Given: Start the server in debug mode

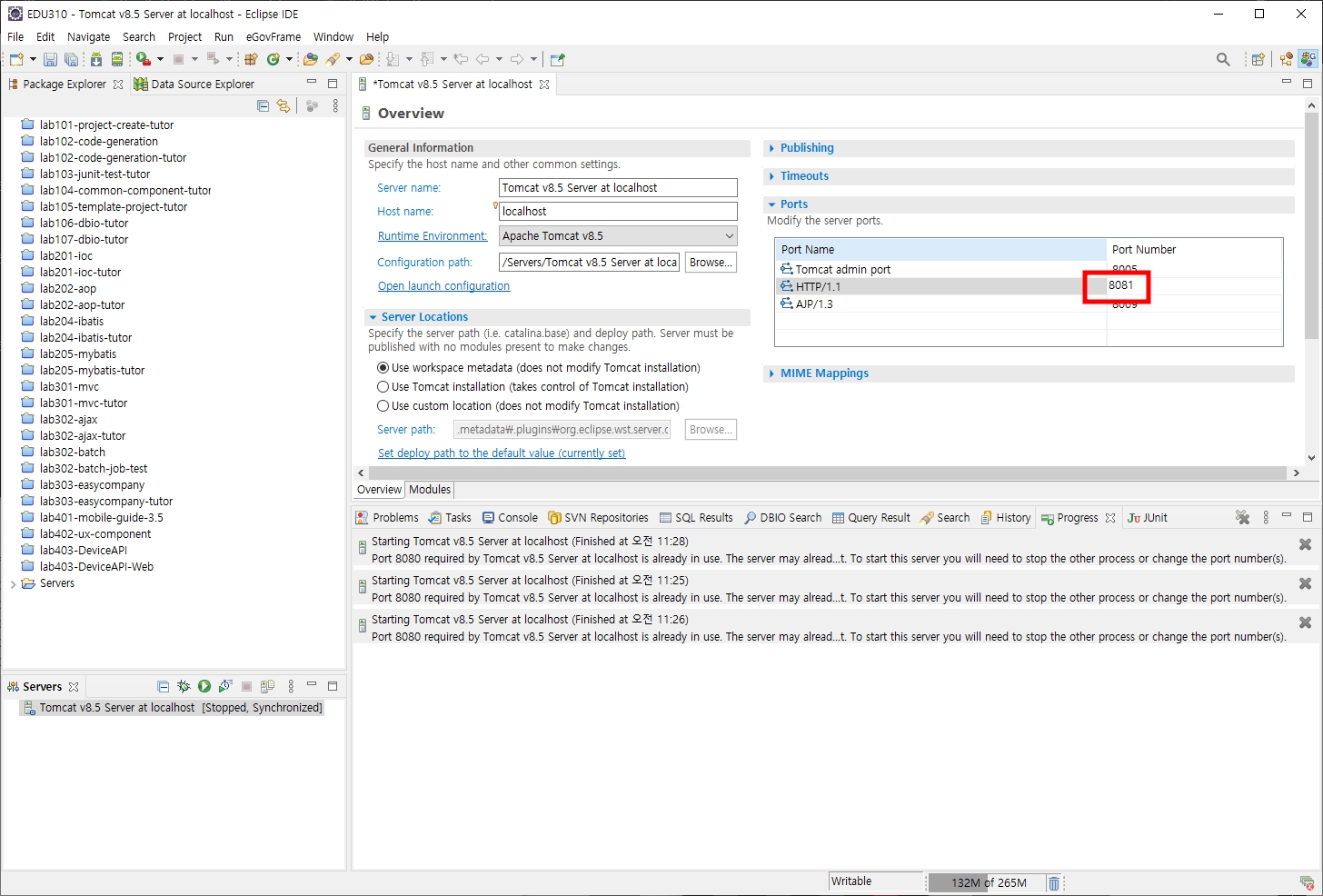Looking at the screenshot, I should [x=184, y=686].
